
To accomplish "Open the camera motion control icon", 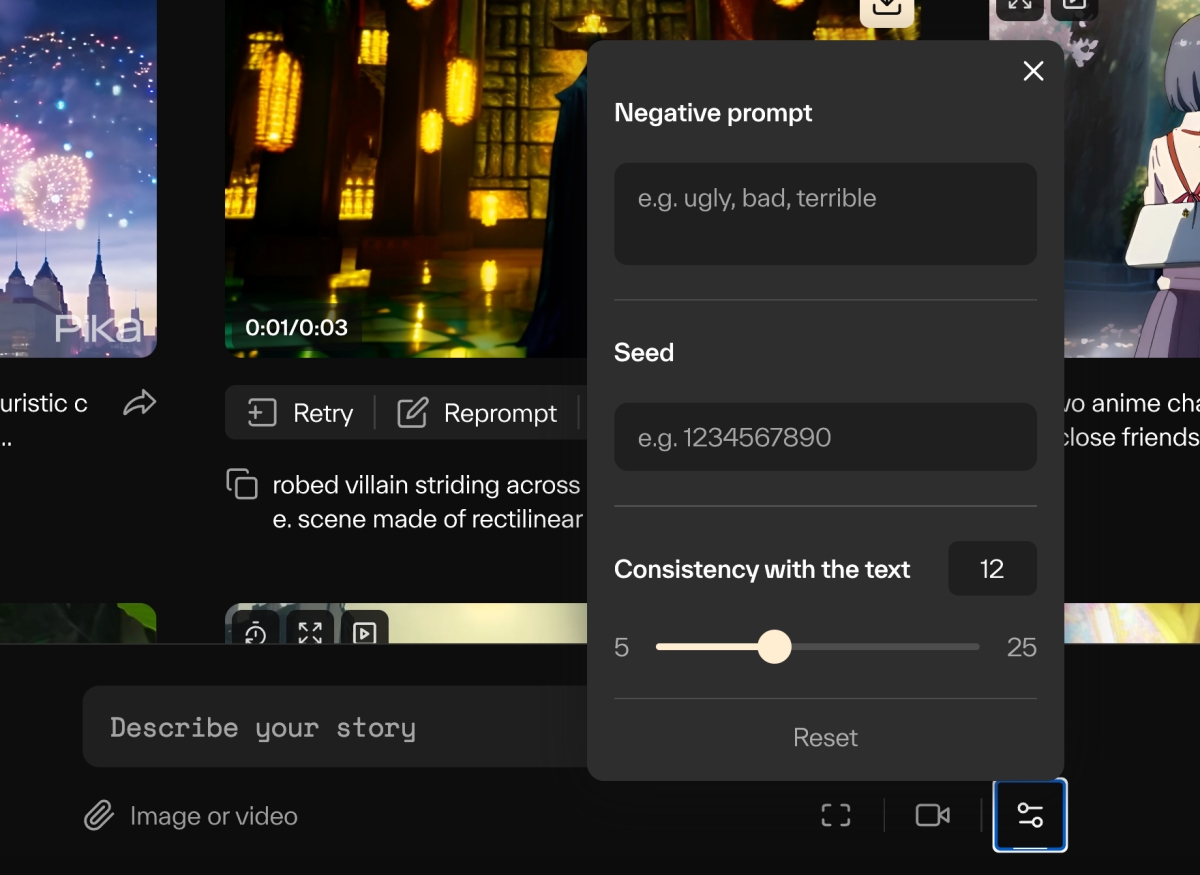I will [x=932, y=816].
